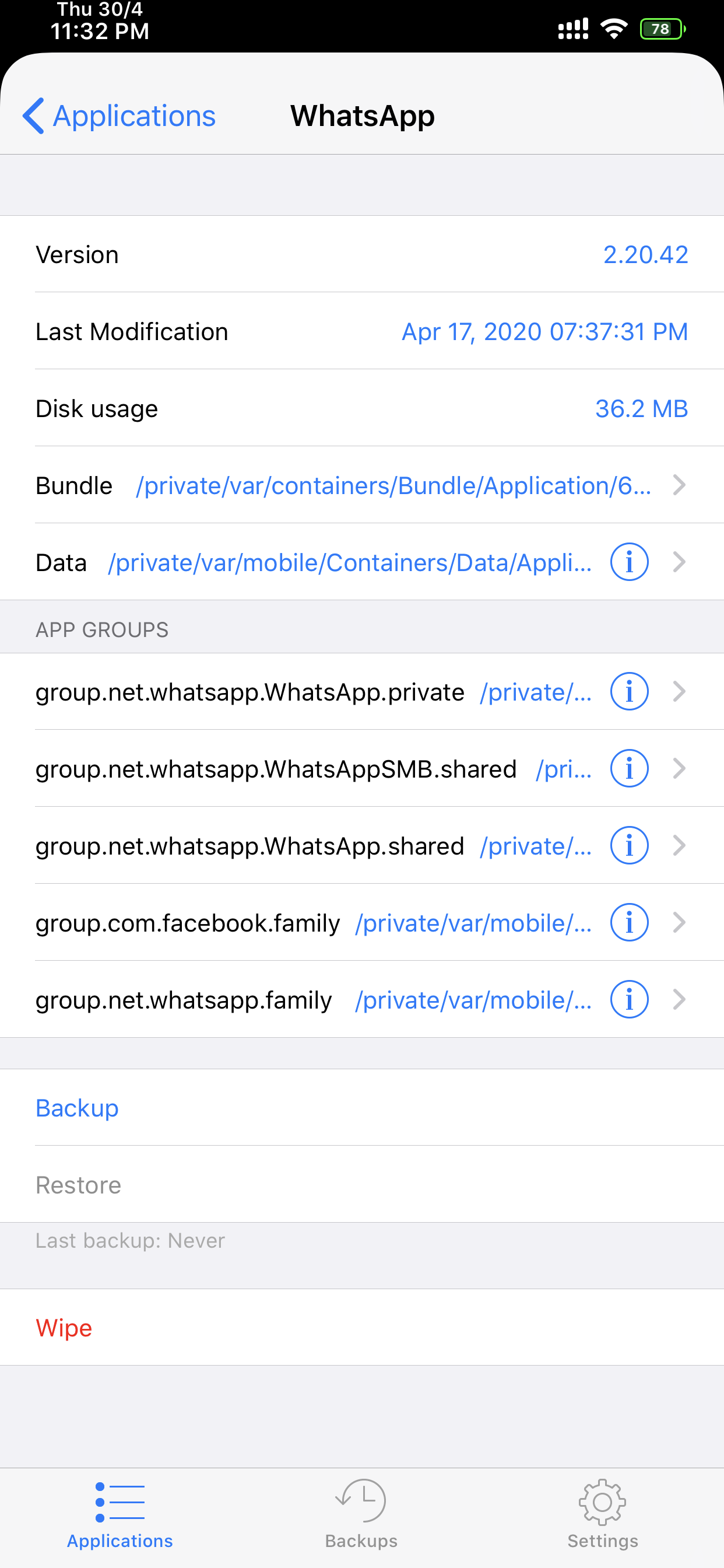This screenshot has width=724, height=1568.
Task: Show info for group.net.whatsapp.WhatsApp.shared
Action: [629, 845]
